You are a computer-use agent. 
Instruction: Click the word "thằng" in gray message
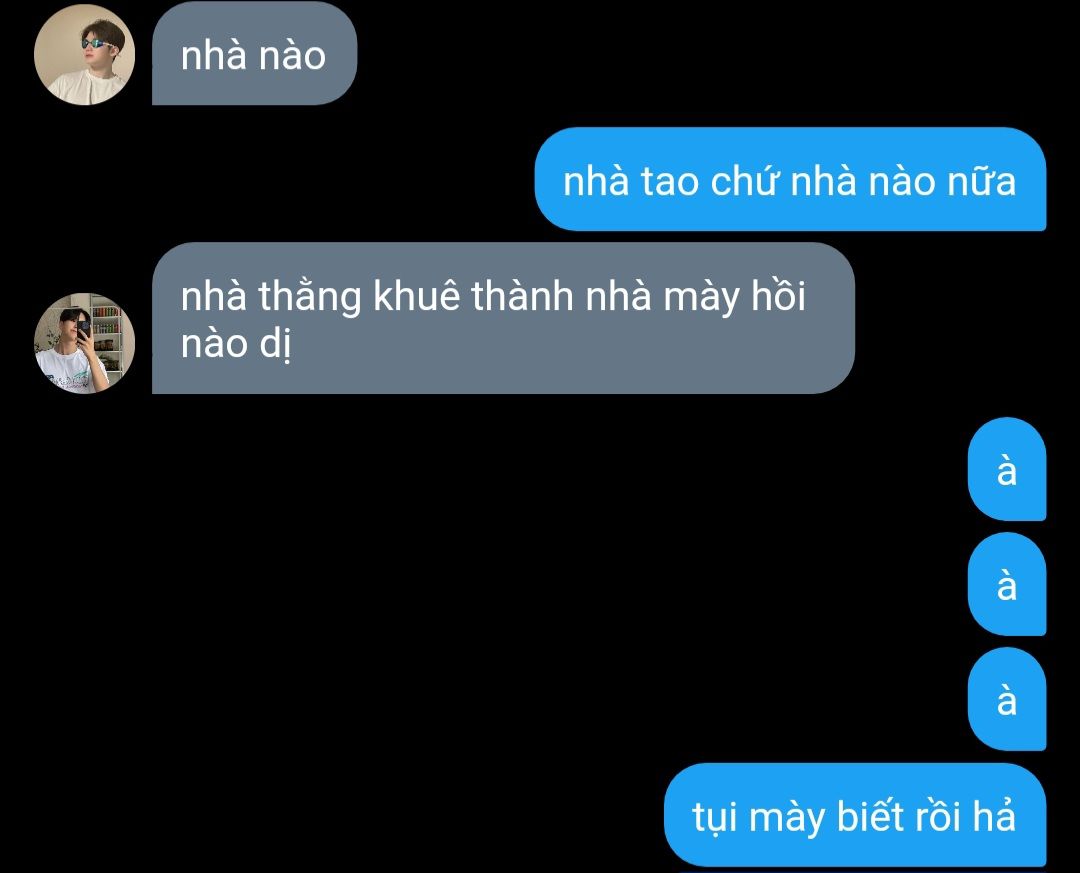pos(310,298)
